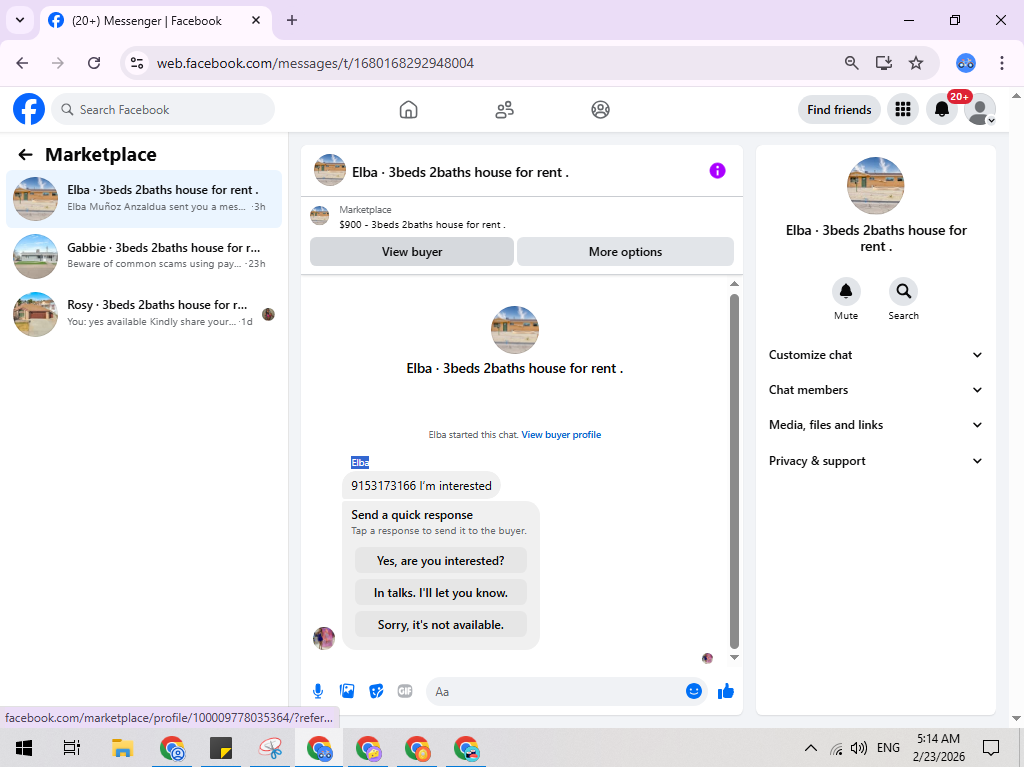Send quick response "Sorry, it's not available."
Image resolution: width=1024 pixels, height=767 pixels.
(441, 625)
